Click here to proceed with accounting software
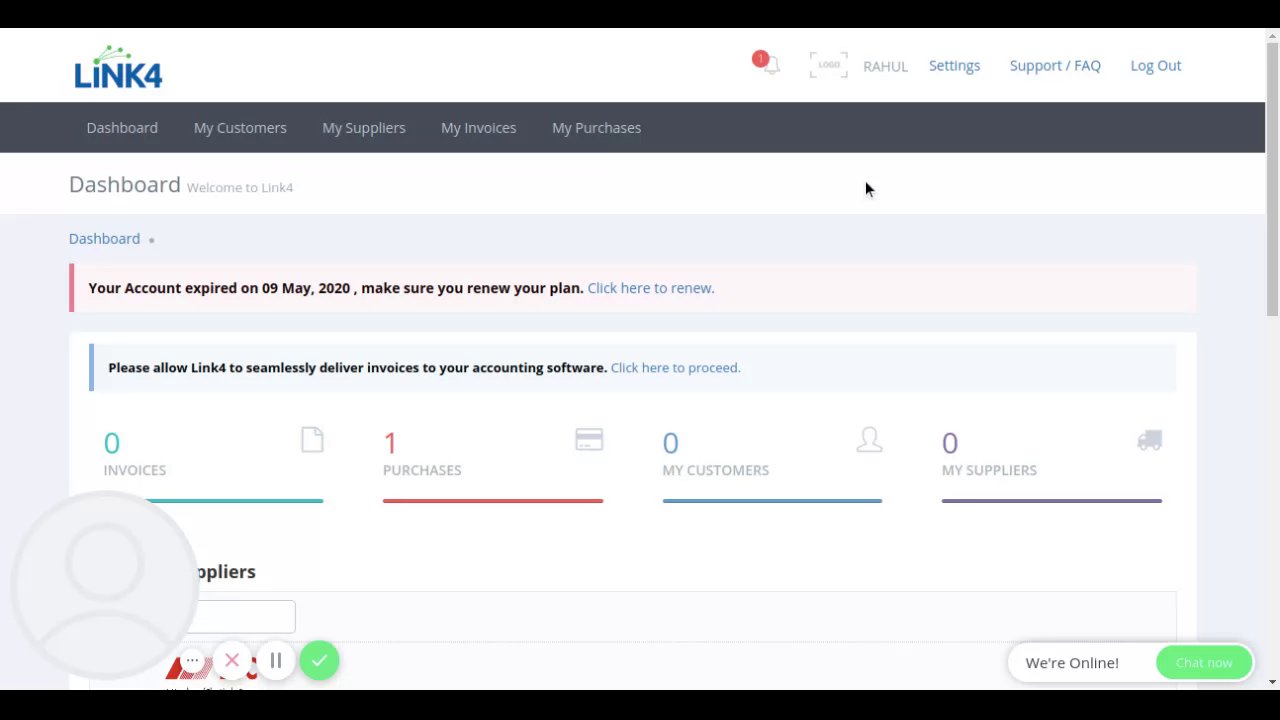 click(675, 368)
